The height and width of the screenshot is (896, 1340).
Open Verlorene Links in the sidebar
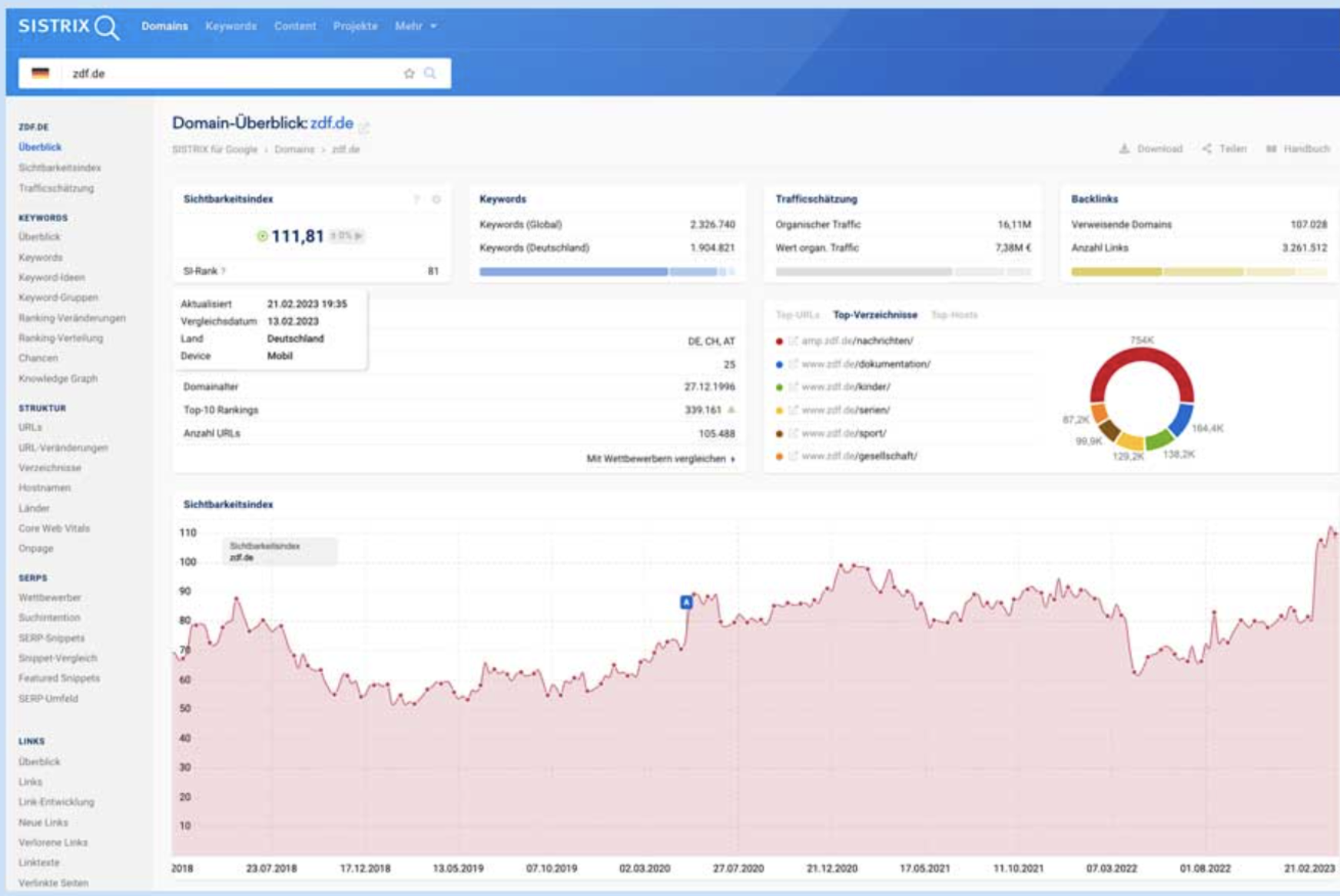(53, 843)
